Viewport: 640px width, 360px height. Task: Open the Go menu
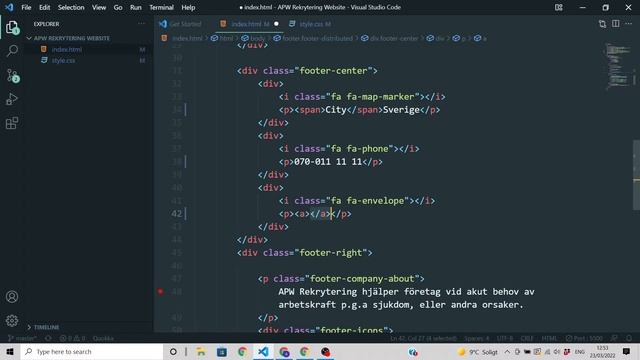118,7
